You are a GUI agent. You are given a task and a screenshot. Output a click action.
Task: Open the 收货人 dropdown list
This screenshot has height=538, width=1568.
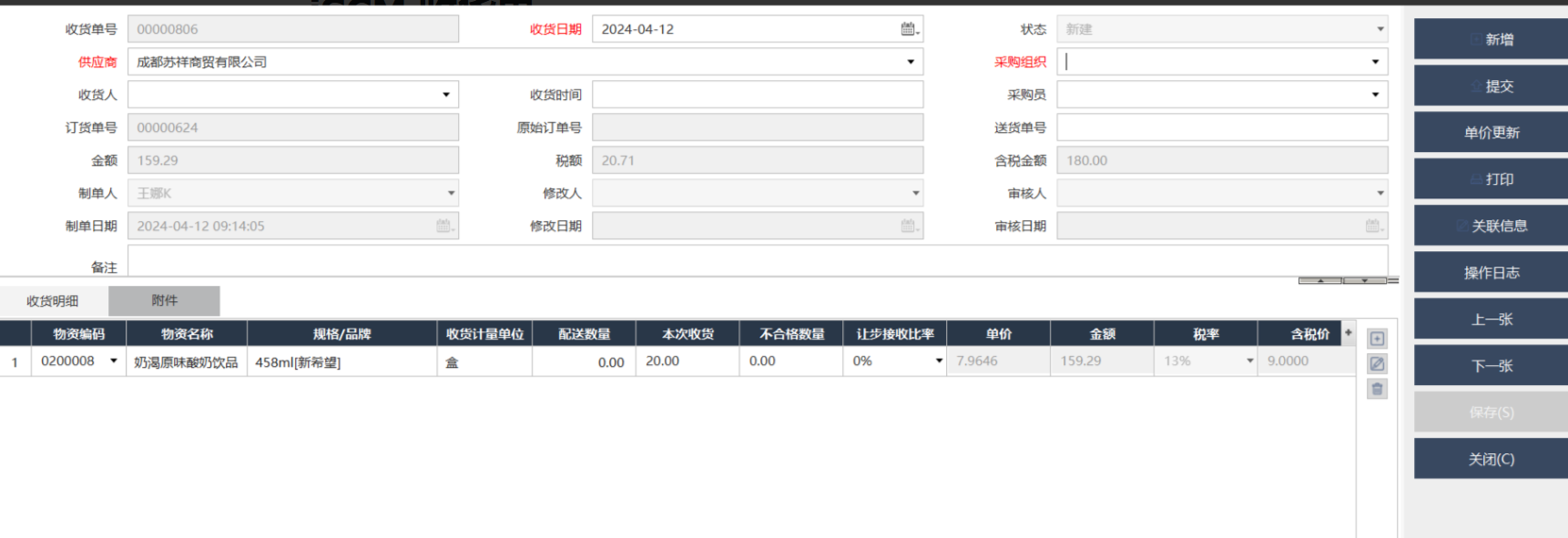click(x=445, y=95)
